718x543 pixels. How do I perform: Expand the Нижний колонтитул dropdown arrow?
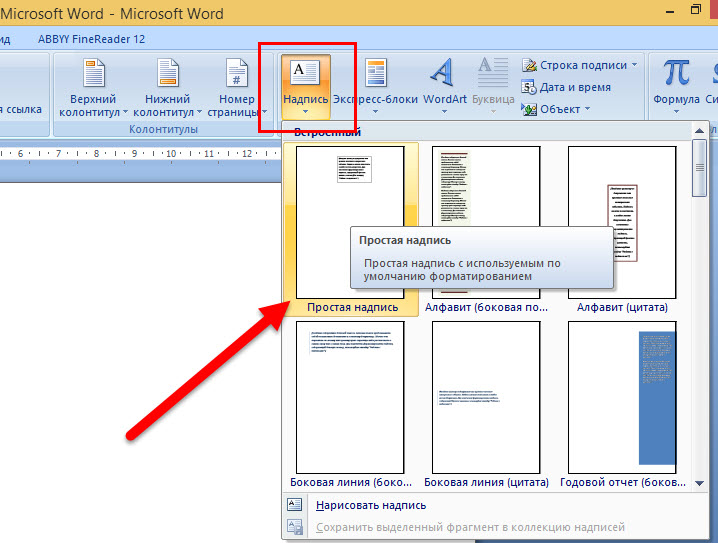tap(199, 112)
